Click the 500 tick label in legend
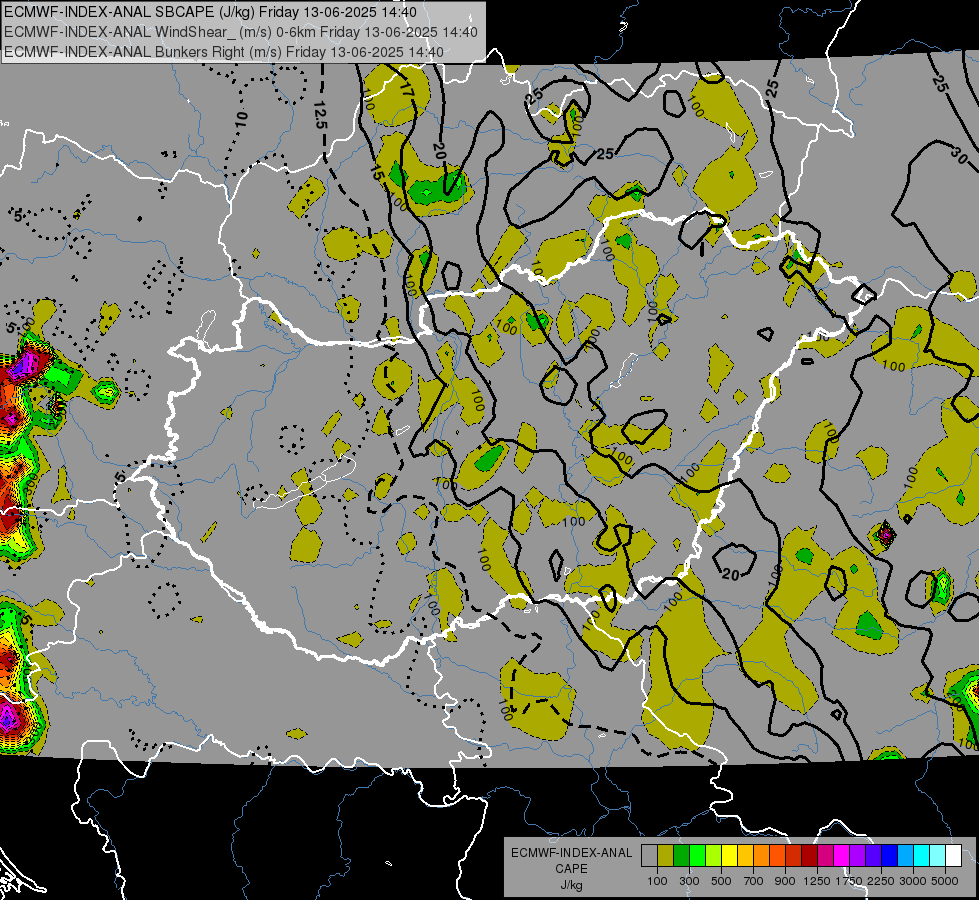Screen dimensions: 979x900 (x=721, y=881)
